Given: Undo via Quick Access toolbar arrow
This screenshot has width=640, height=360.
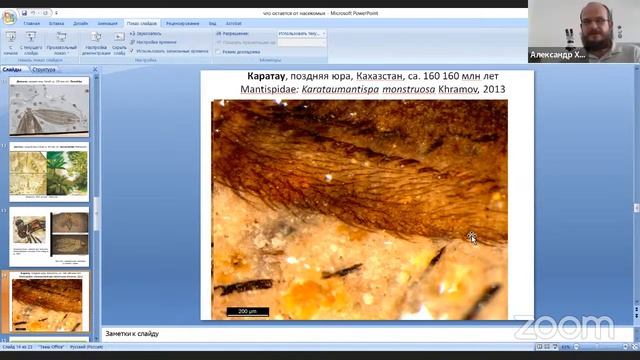Looking at the screenshot, I should pos(33,13).
